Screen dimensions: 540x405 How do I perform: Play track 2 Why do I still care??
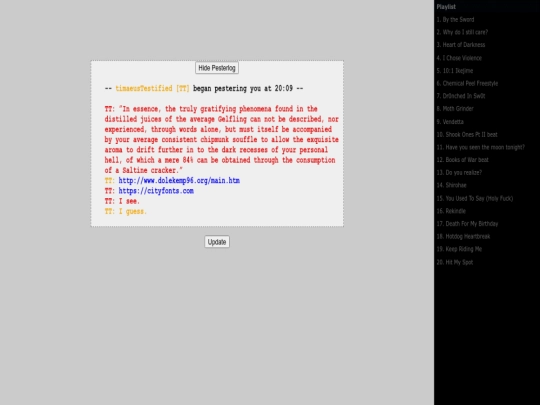pos(462,32)
